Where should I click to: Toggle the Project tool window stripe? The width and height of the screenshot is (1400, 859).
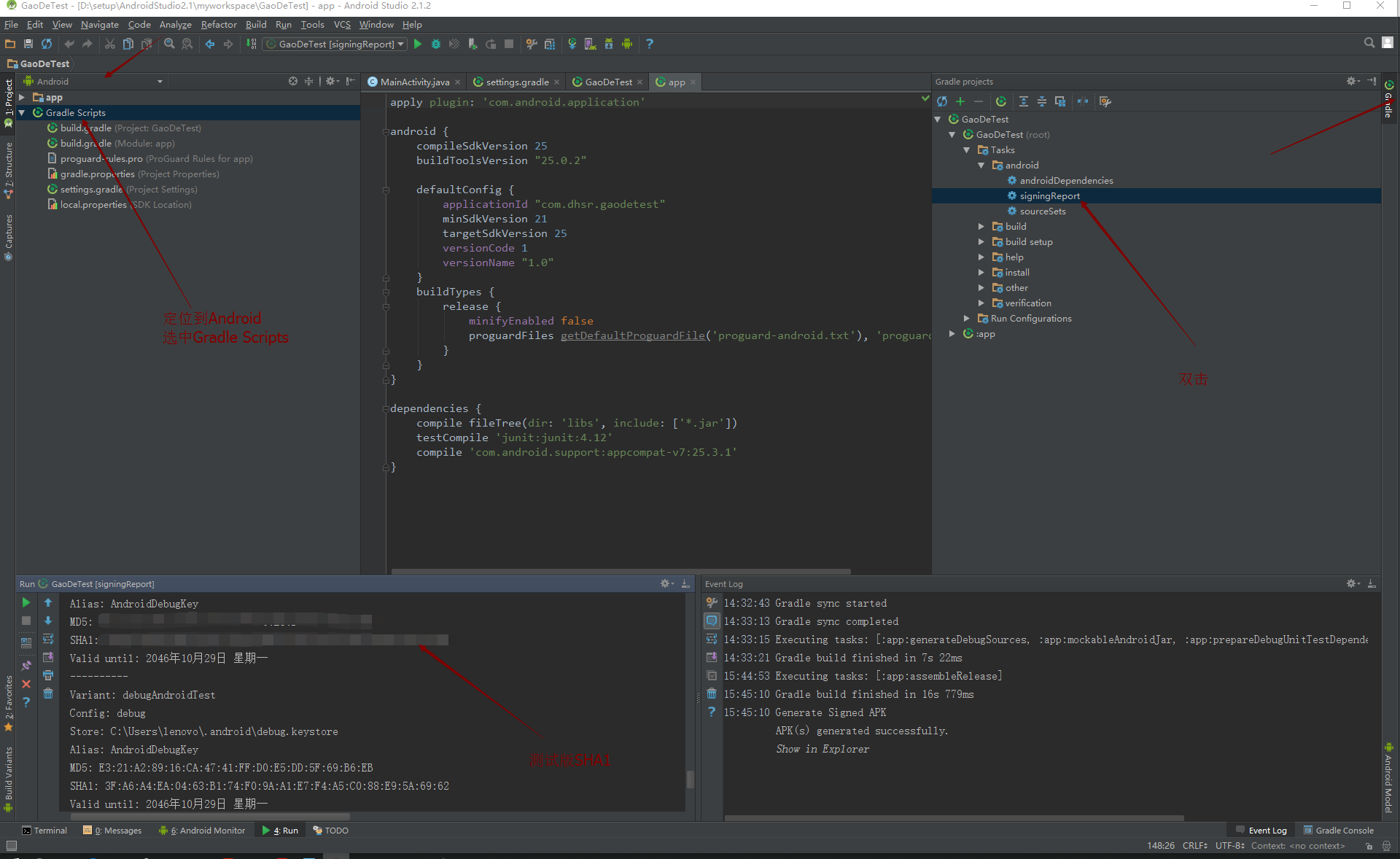pos(8,102)
